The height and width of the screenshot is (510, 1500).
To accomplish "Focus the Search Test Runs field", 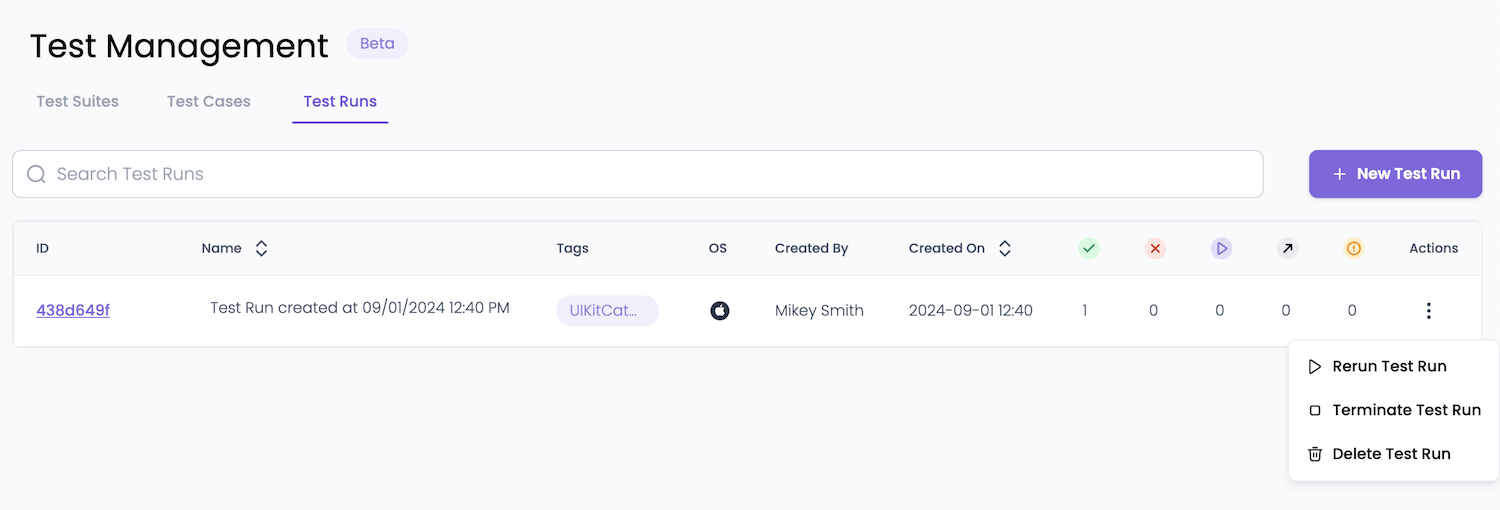I will tap(638, 174).
